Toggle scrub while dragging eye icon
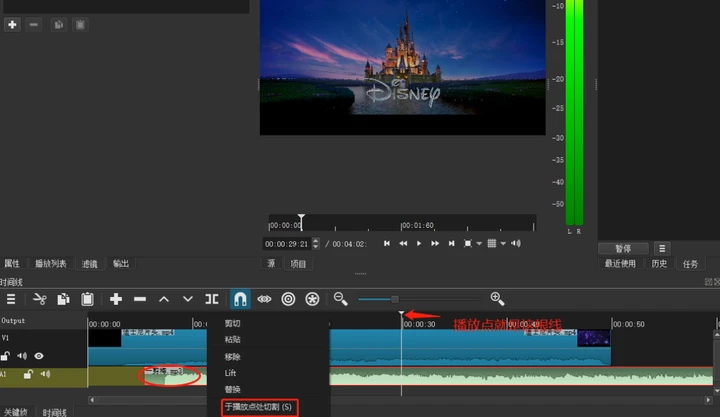Screen dimensions: 720x417 [264, 299]
